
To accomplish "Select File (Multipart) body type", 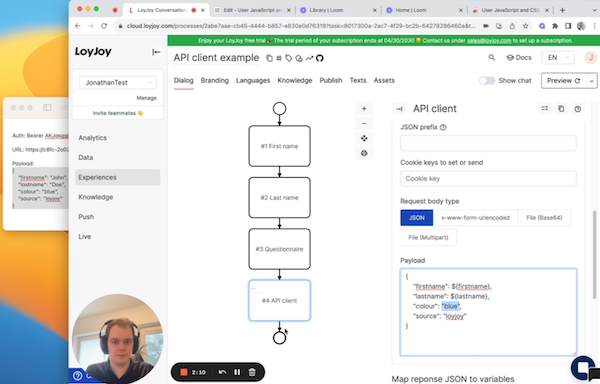I will (x=428, y=238).
